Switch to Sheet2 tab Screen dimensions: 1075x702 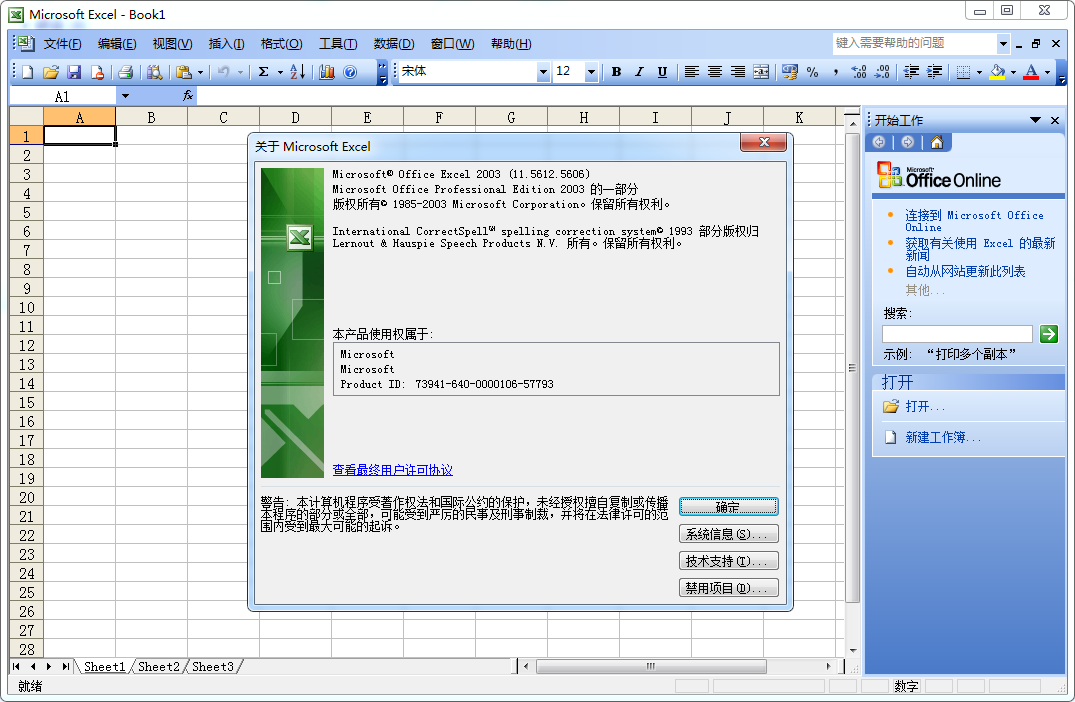coord(158,666)
